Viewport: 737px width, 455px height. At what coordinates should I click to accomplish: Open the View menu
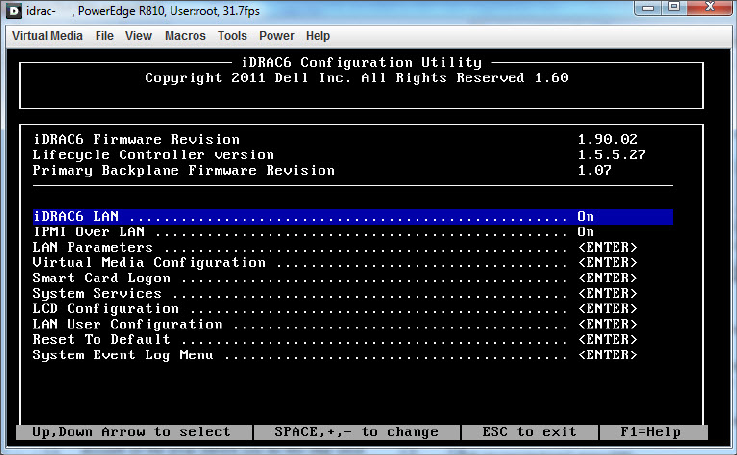139,36
